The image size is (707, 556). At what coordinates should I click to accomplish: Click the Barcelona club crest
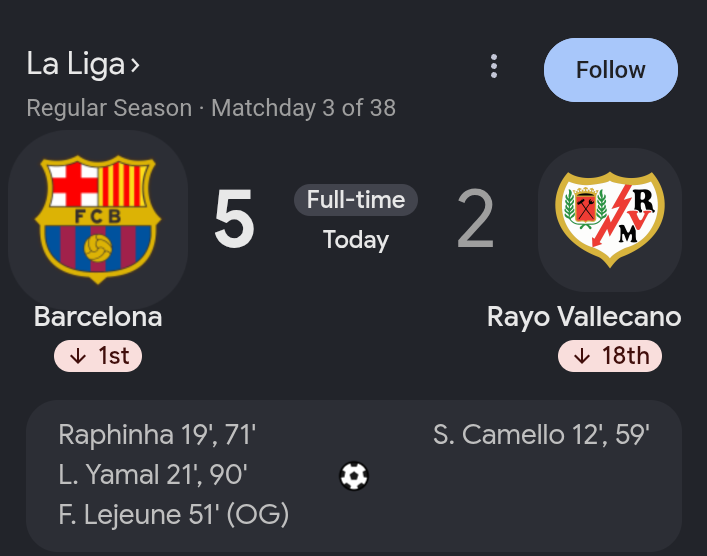tap(98, 220)
